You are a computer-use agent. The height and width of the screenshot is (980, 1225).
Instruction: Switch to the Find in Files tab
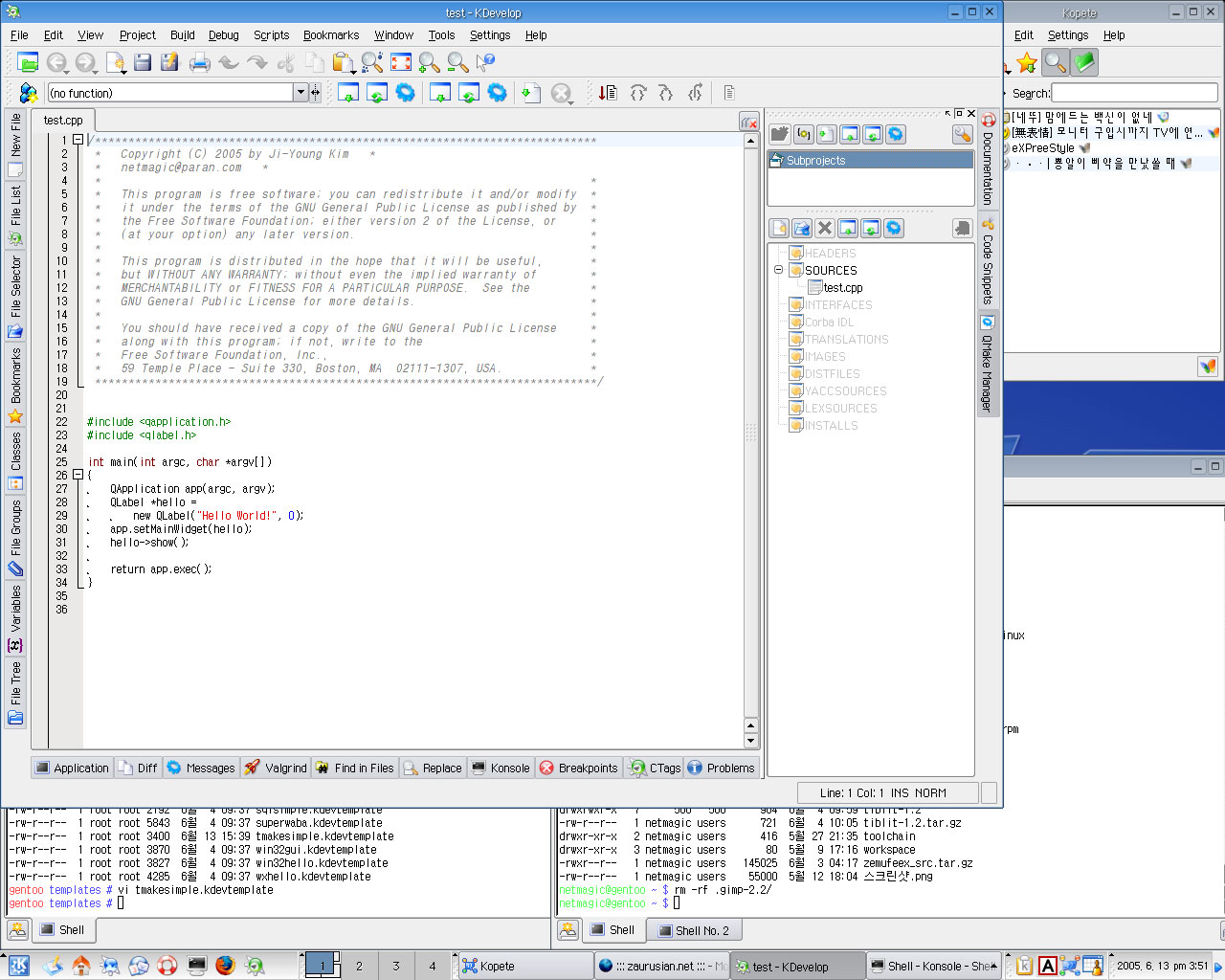pos(354,768)
